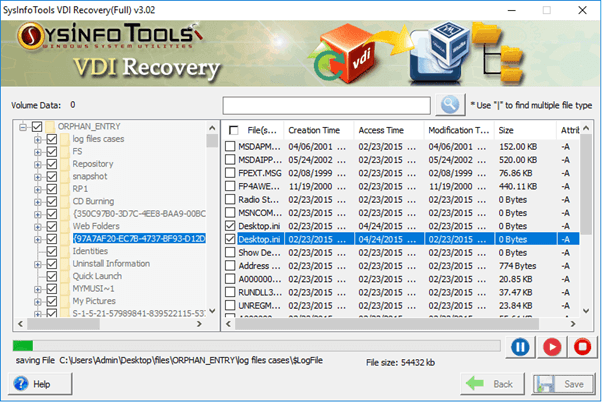
Task: Select the UNREGM file row
Action: (402, 306)
